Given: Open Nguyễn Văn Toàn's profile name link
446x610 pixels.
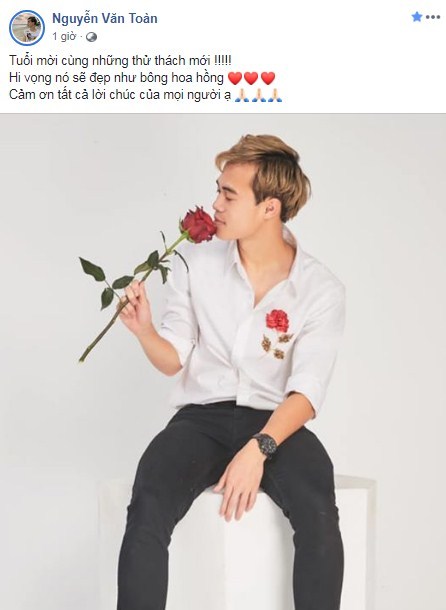Looking at the screenshot, I should pos(105,18).
